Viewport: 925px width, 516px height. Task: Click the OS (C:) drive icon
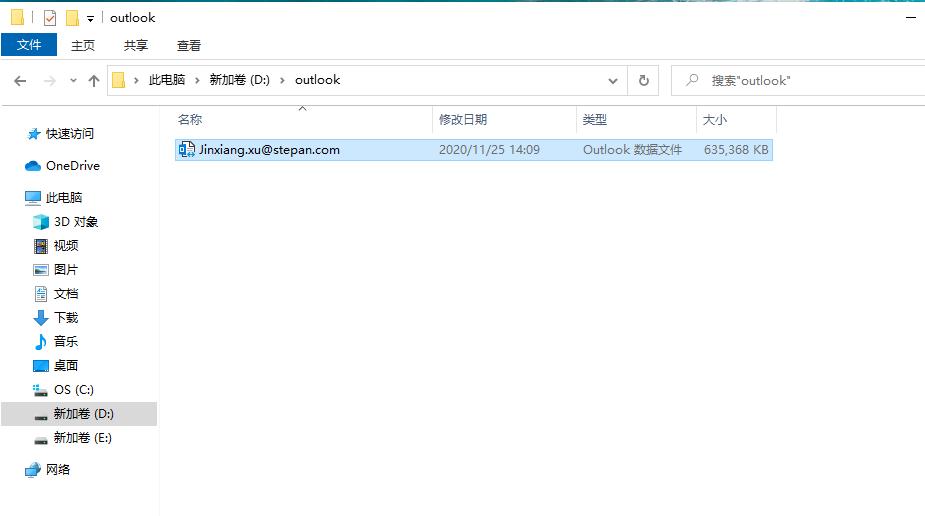click(40, 390)
